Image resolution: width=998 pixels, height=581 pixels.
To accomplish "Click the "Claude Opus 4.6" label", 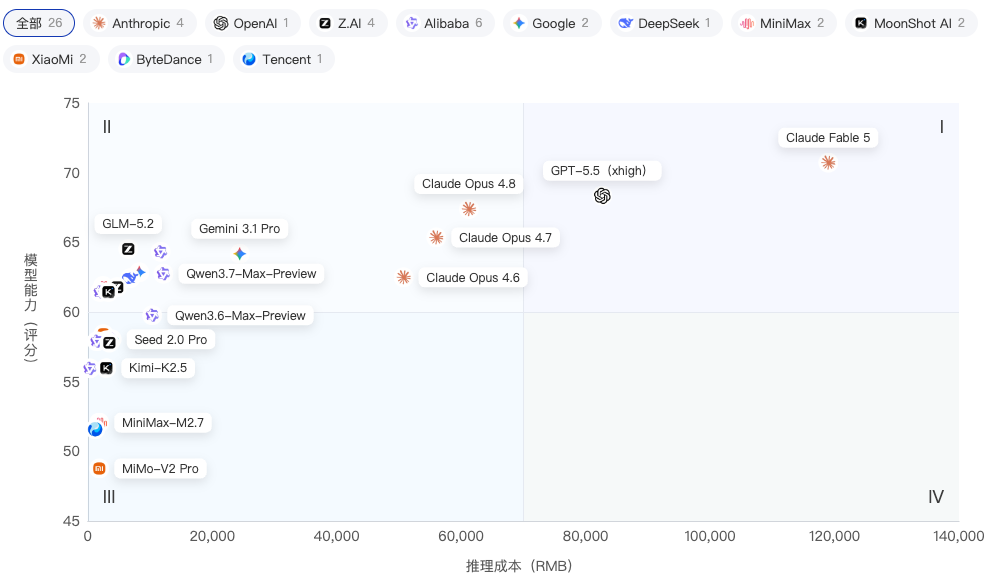I will click(x=473, y=278).
